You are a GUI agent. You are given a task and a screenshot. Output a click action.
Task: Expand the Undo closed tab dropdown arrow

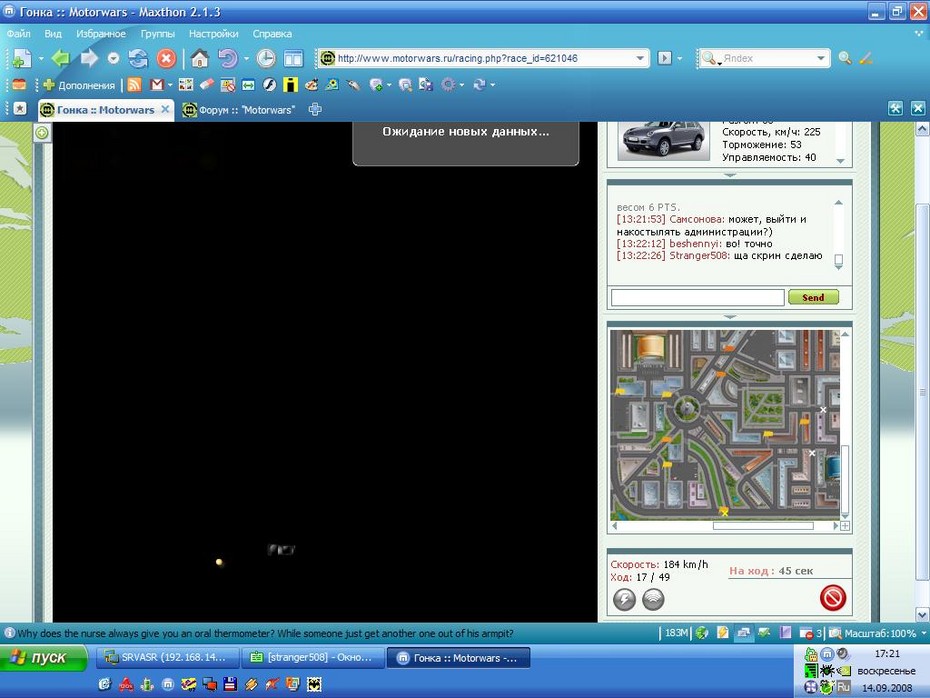point(246,58)
